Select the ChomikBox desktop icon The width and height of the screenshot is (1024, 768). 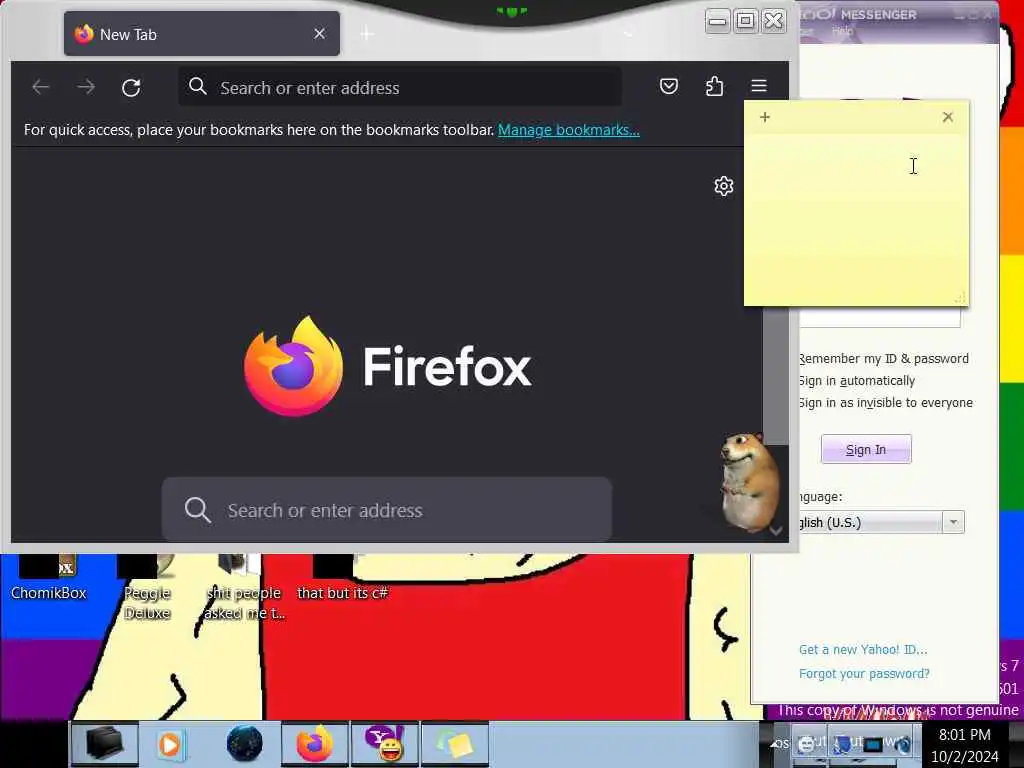coord(49,578)
